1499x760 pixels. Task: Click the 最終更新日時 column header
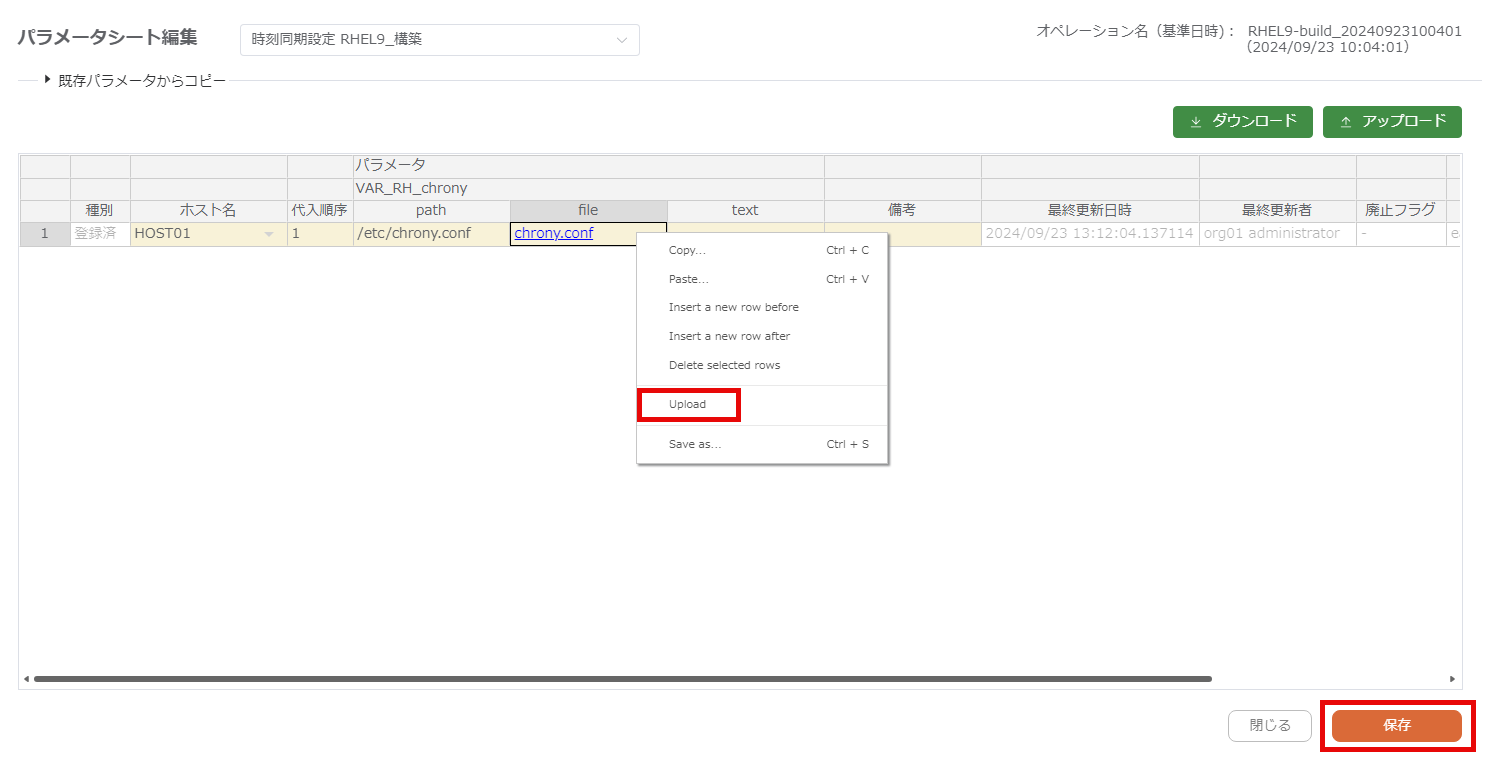tap(1089, 210)
